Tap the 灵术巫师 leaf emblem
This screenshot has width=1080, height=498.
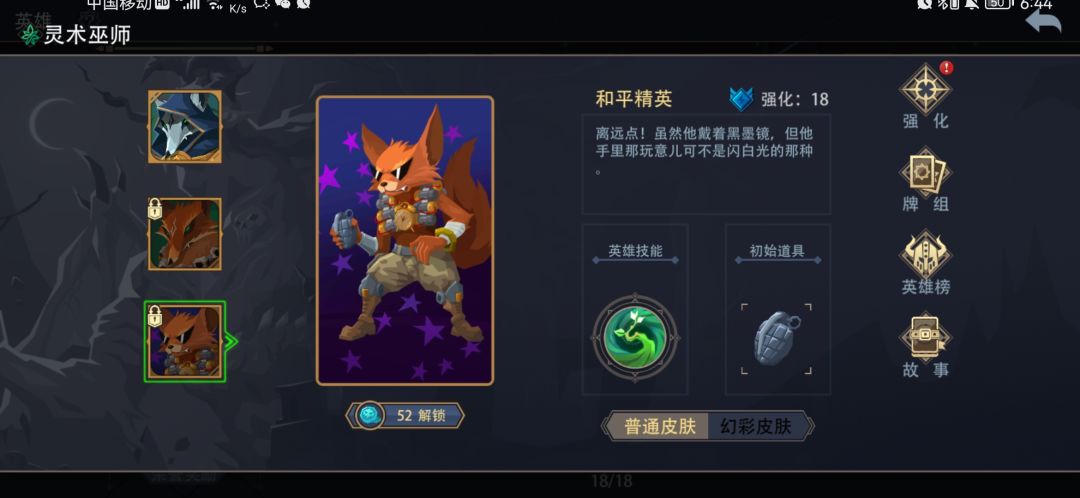(30, 34)
